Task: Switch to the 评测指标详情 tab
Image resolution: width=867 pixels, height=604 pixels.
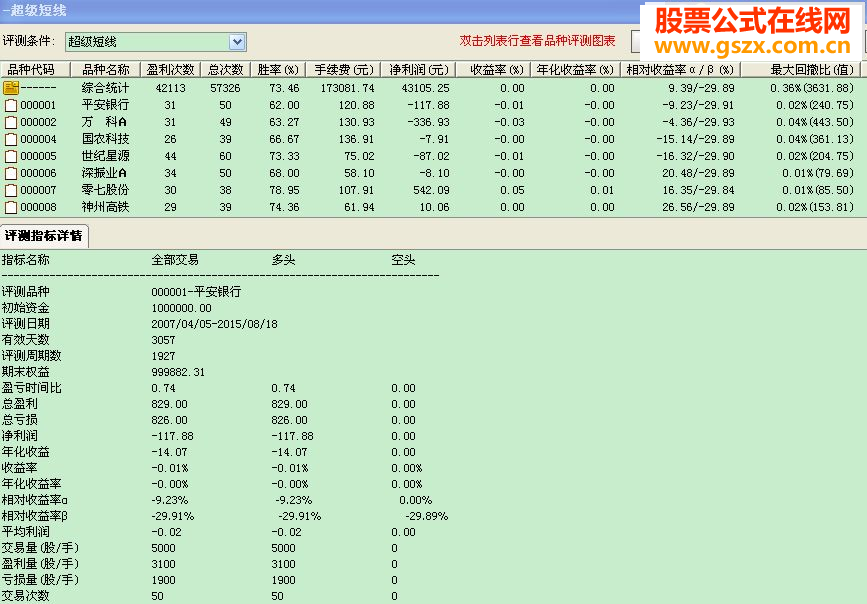Action: pyautogui.click(x=44, y=236)
